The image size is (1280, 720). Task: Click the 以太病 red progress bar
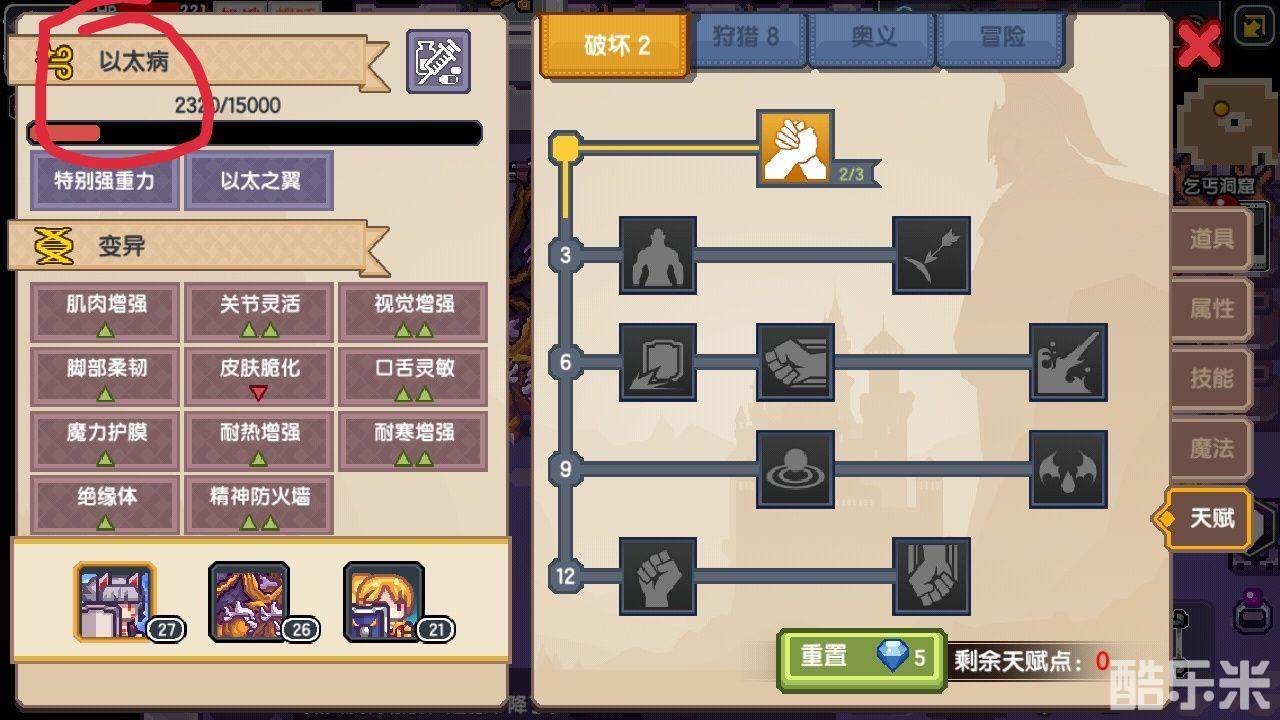(255, 133)
